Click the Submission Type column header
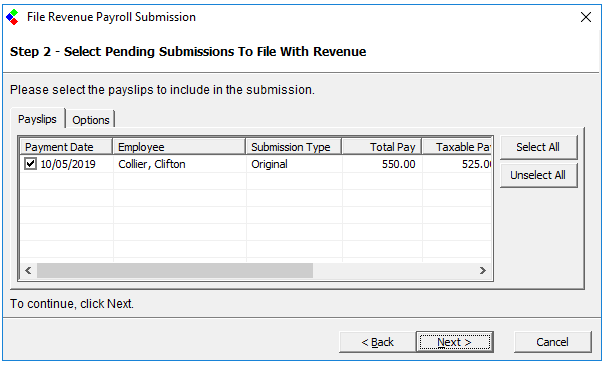This screenshot has height=366, width=610. 294,147
